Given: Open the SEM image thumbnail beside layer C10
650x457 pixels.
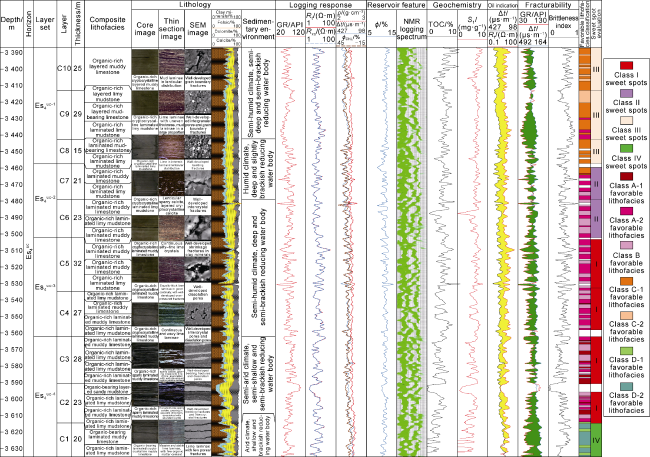Looking at the screenshot, I should click(x=198, y=62).
